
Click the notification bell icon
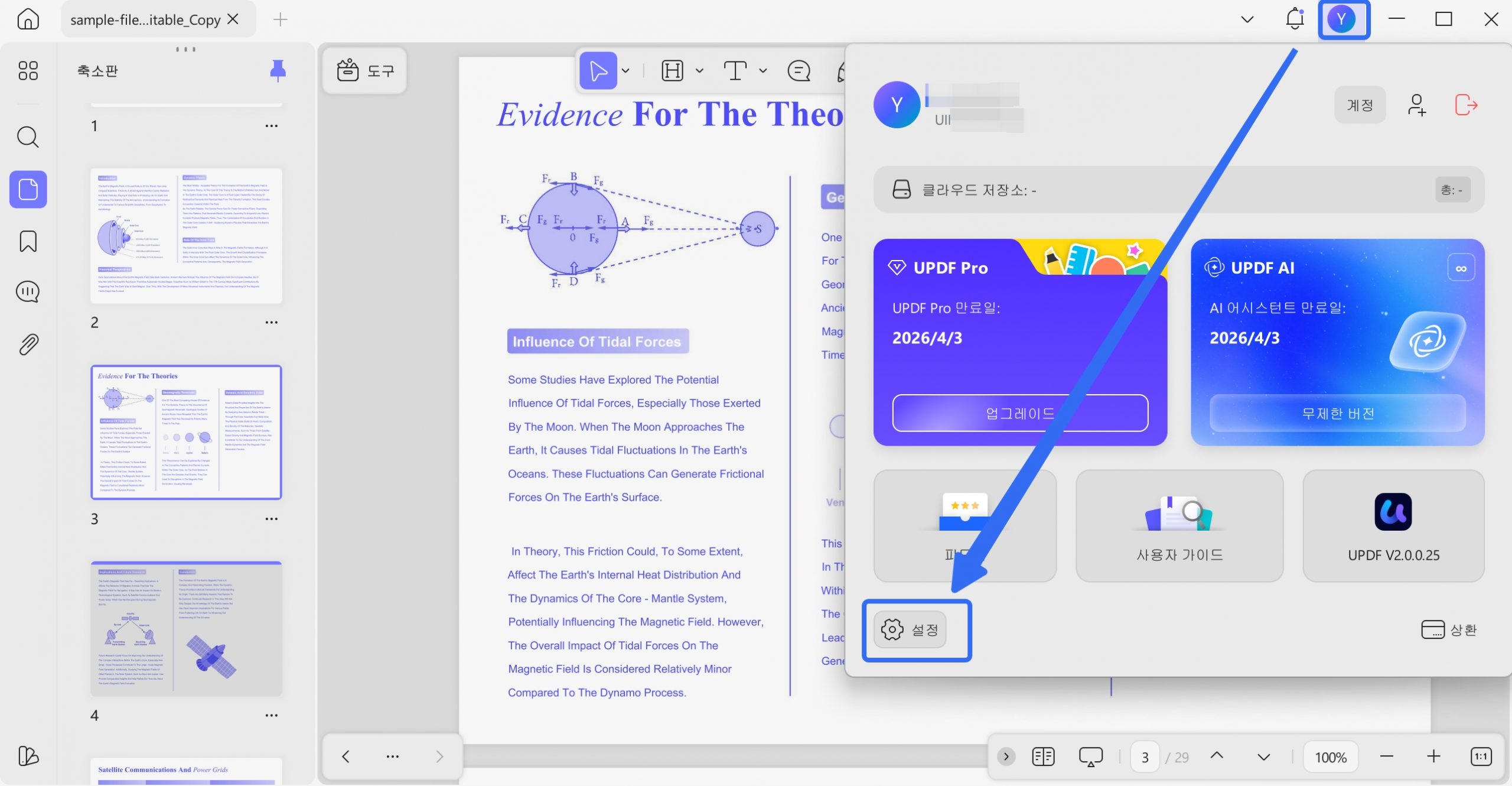click(1294, 19)
